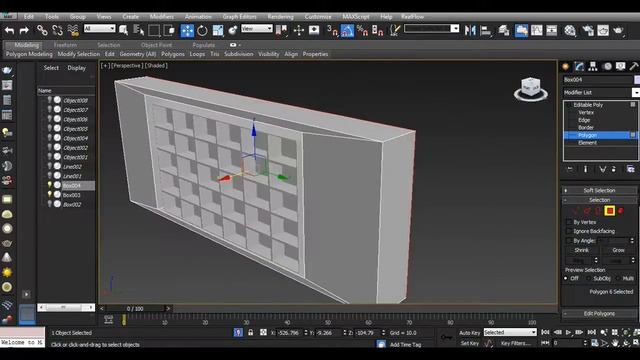Click object color swatch beside Box004 name
640x360 pixels.
pos(637,80)
